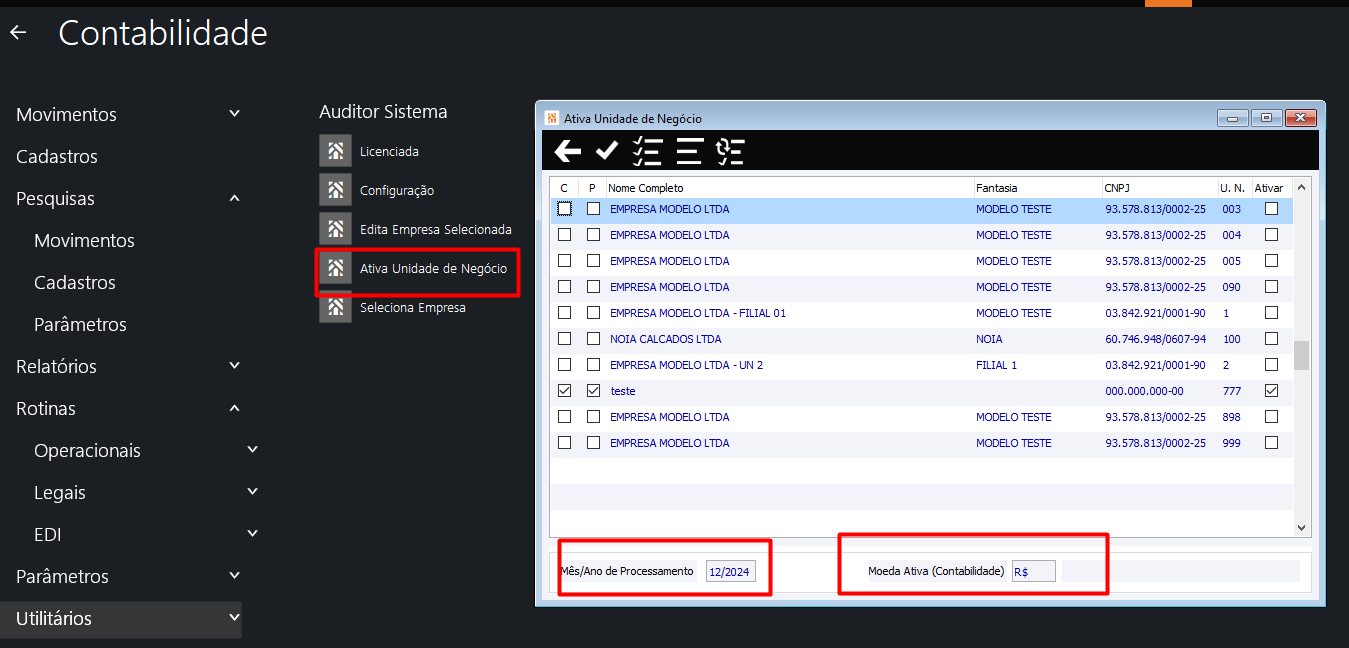Expand the Operacionais submenu
Screen dimensions: 1349x648
[252, 450]
